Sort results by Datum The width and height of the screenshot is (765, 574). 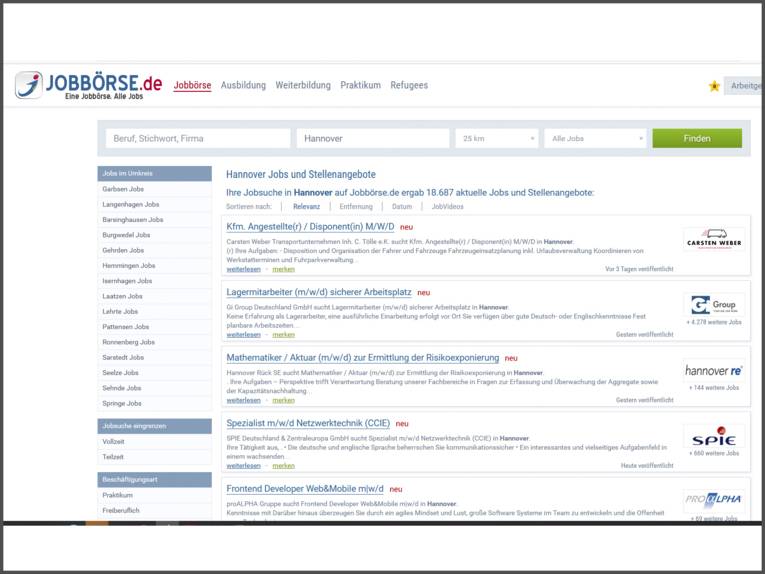tap(401, 207)
